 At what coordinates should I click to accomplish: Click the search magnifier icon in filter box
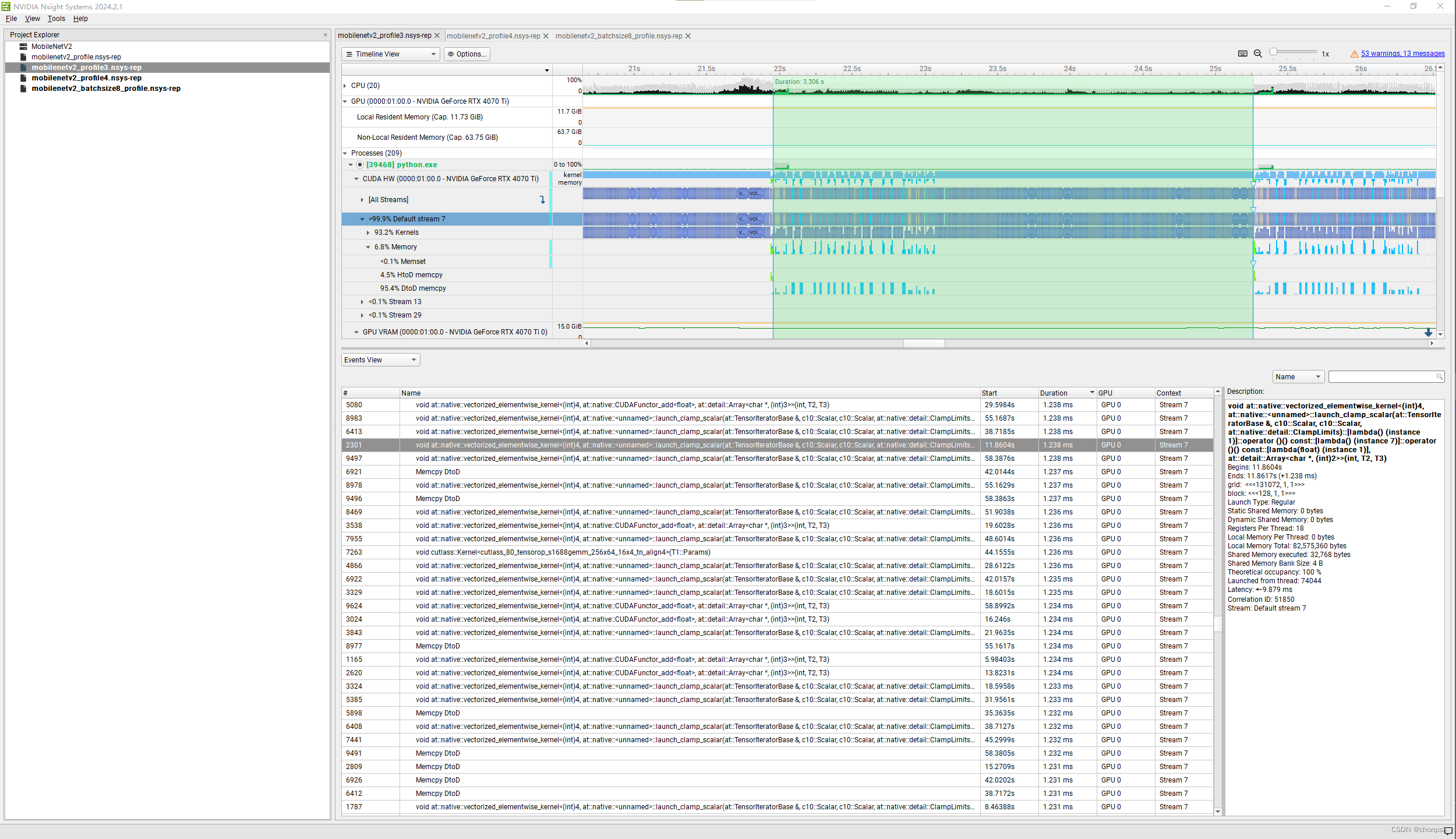[1439, 377]
